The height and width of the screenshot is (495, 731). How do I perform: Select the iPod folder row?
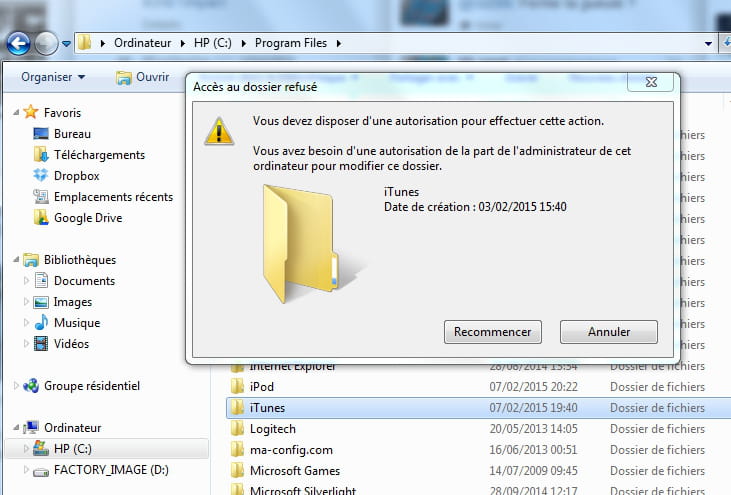click(476, 386)
